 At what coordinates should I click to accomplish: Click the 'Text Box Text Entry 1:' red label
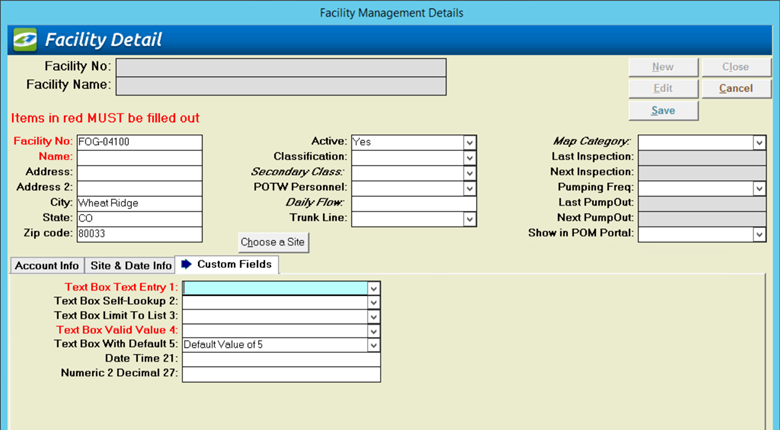click(x=121, y=287)
